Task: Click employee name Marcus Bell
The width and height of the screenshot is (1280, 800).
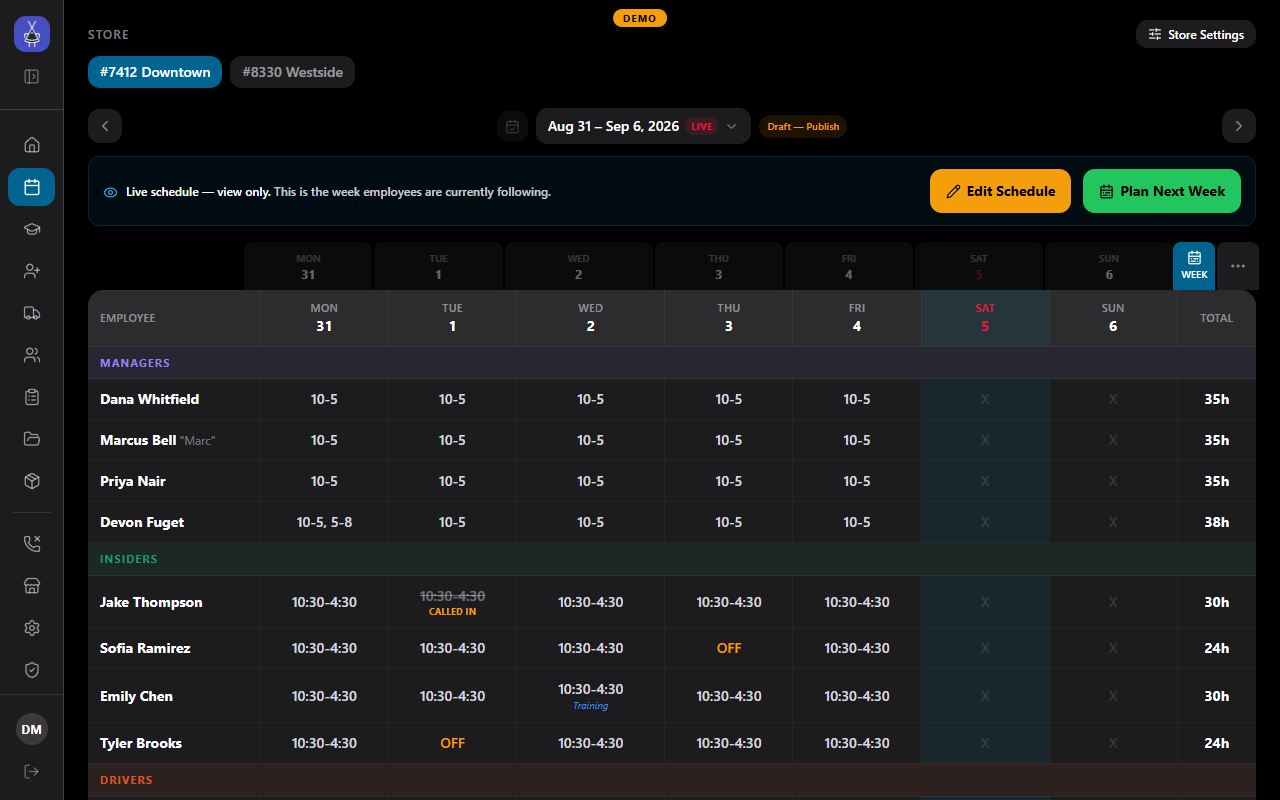Action: click(x=138, y=440)
